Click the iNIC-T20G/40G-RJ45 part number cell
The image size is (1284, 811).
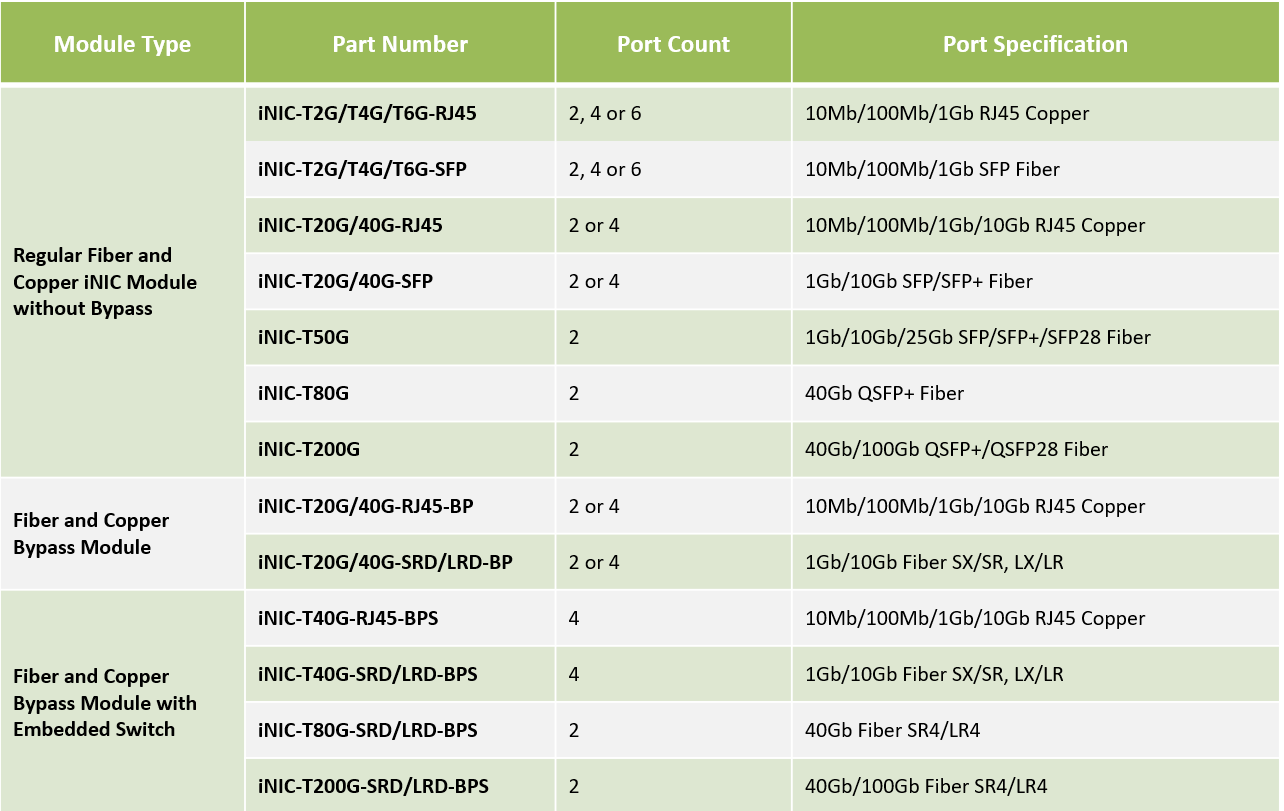[350, 225]
